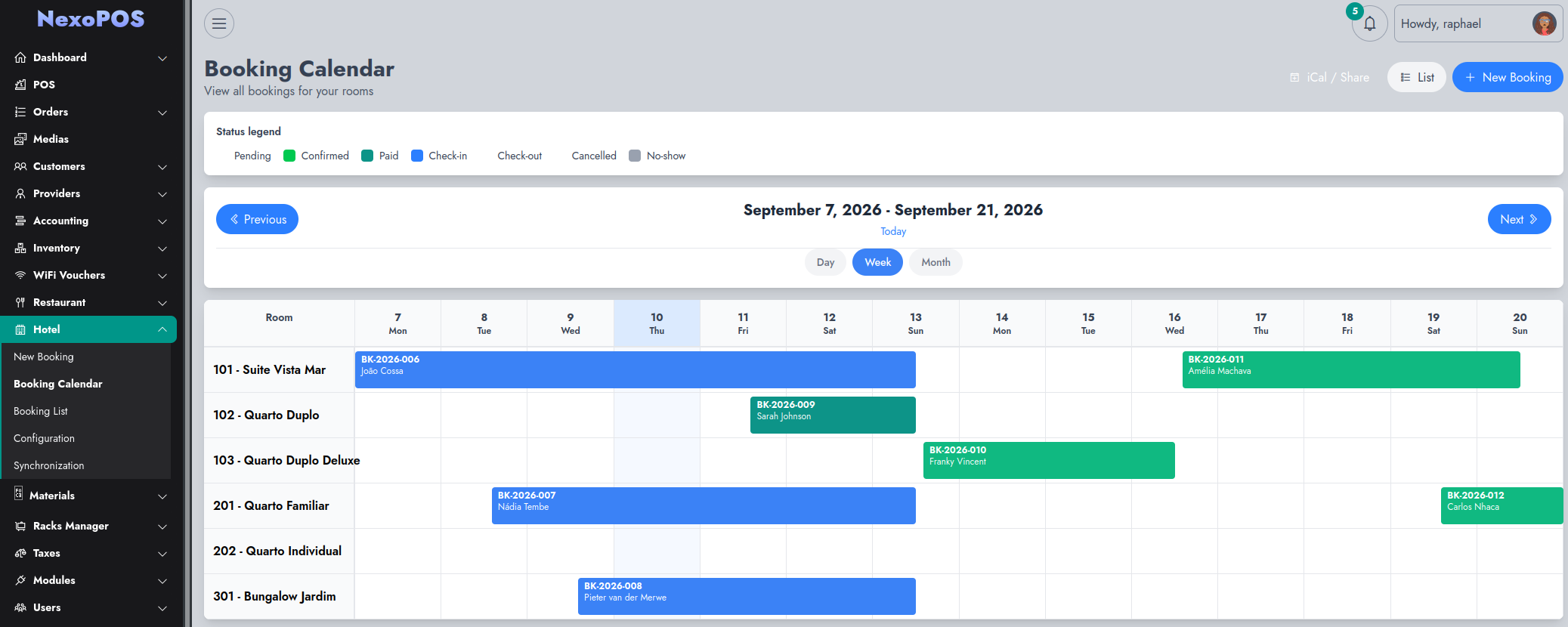Click the notification count badge showing 5

point(1355,11)
